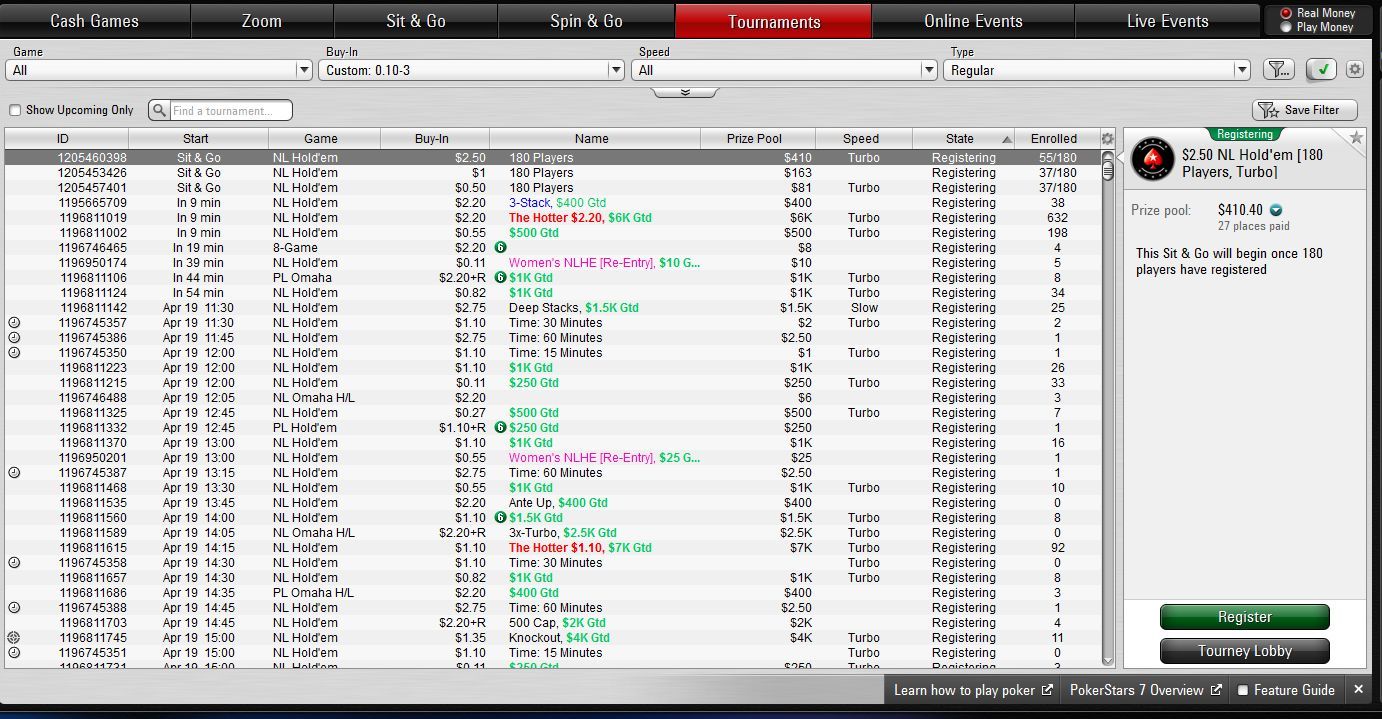Click external link icon after PokerStars 7 Overview
This screenshot has height=719, width=1382.
pyautogui.click(x=1216, y=690)
